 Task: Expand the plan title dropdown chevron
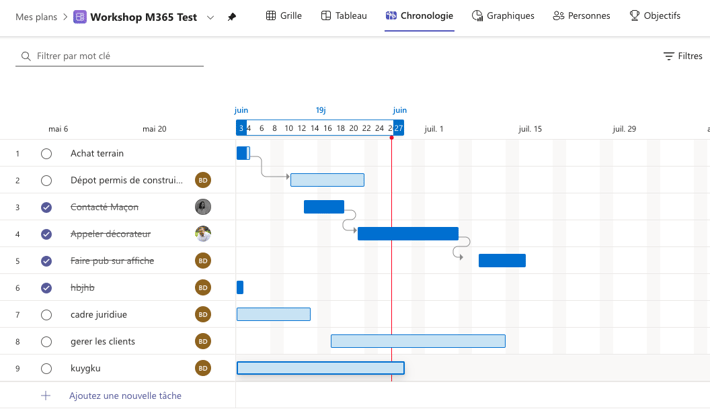[x=210, y=17]
